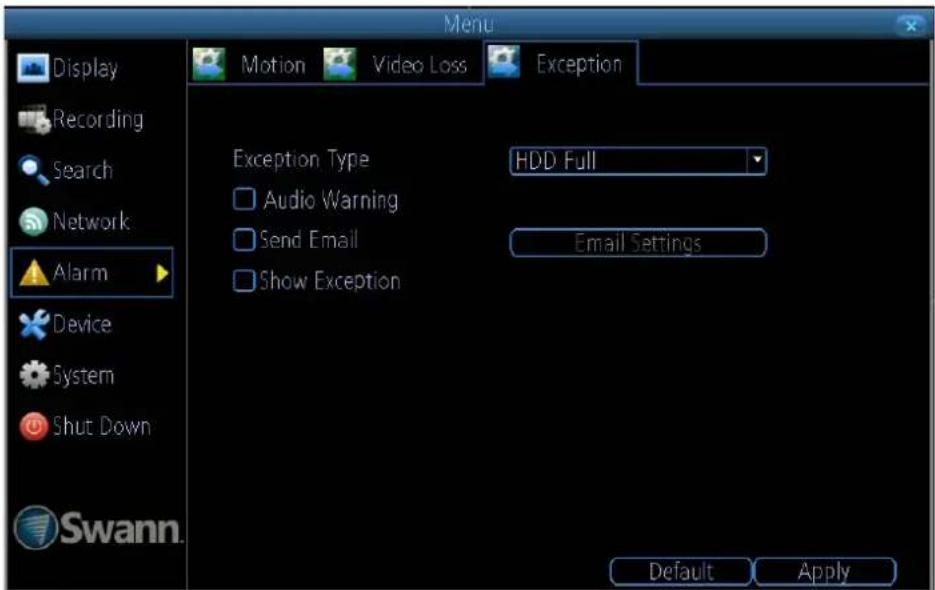The height and width of the screenshot is (590, 935).
Task: Check the Show Exception box
Action: (244, 280)
